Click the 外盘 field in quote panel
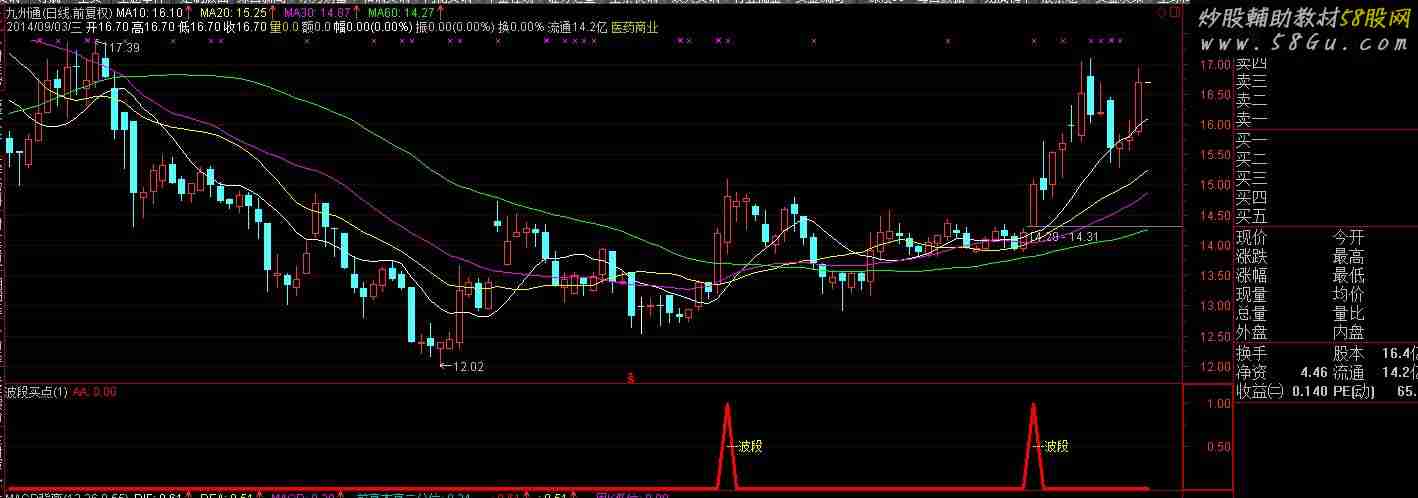This screenshot has height=498, width=1418. [1252, 333]
